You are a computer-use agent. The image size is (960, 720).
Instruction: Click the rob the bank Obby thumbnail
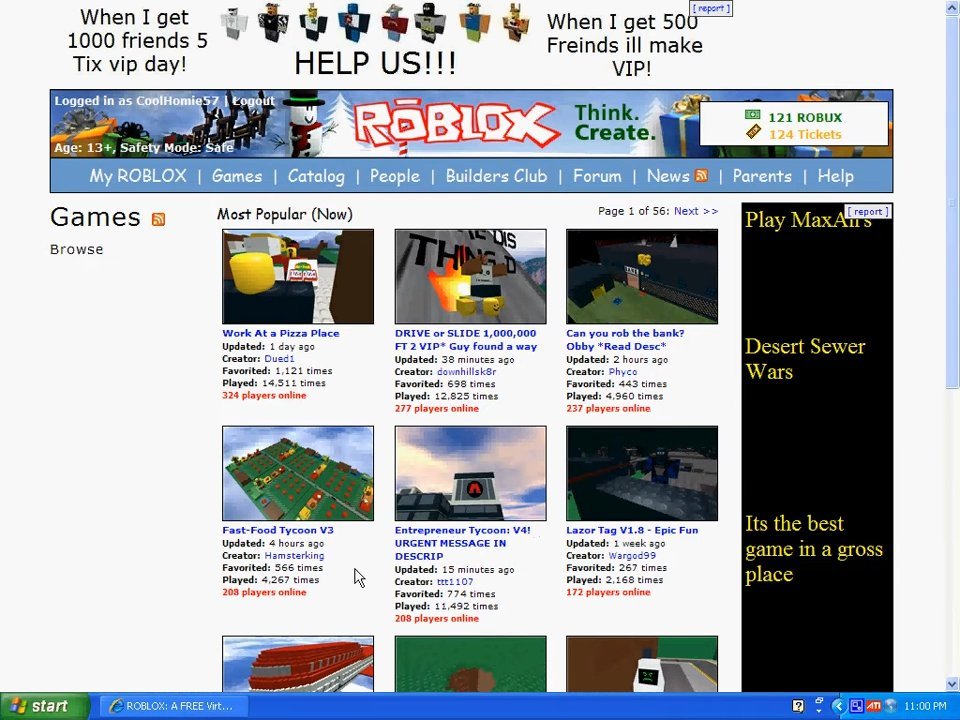pyautogui.click(x=642, y=277)
